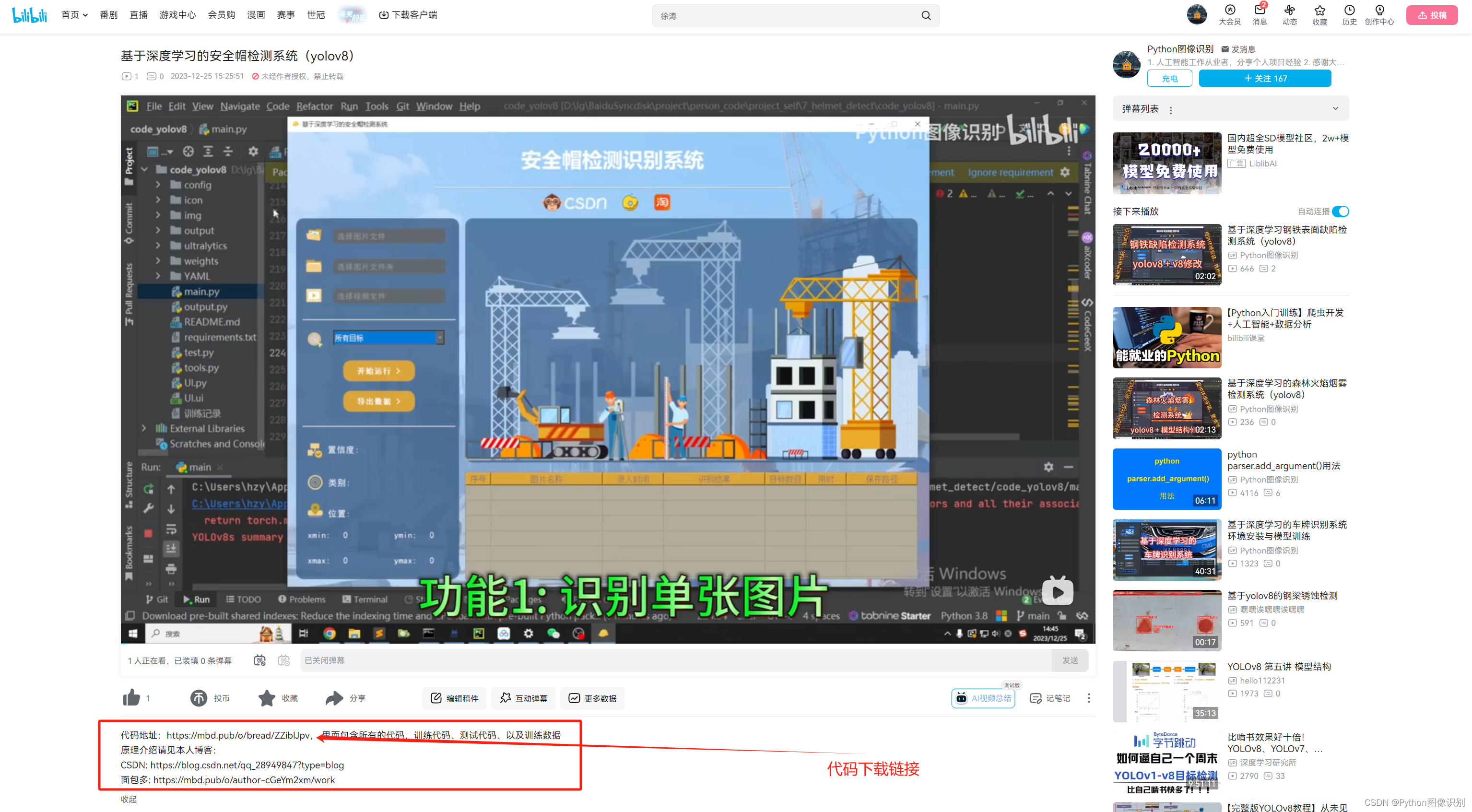Viewport: 1472px width, 812px height.
Task: Click the 投币 coin icon
Action: 199,698
